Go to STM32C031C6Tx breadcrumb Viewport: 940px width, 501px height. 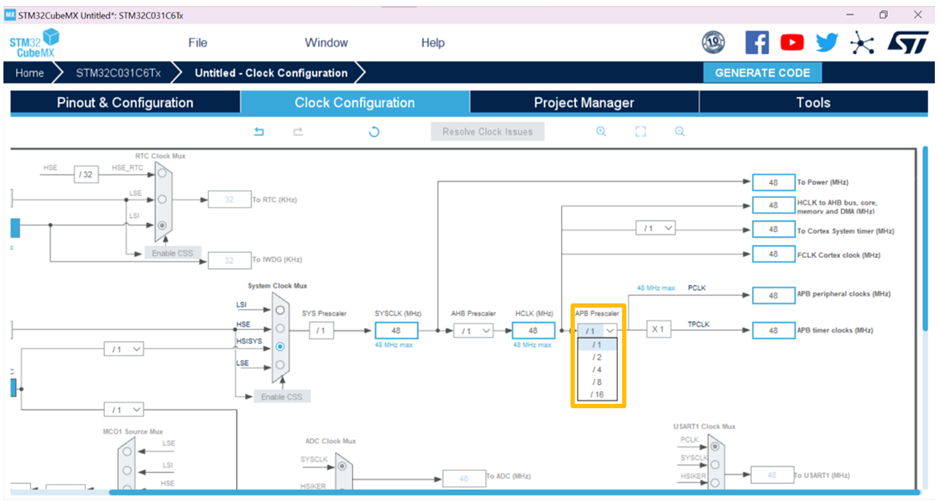[x=118, y=73]
